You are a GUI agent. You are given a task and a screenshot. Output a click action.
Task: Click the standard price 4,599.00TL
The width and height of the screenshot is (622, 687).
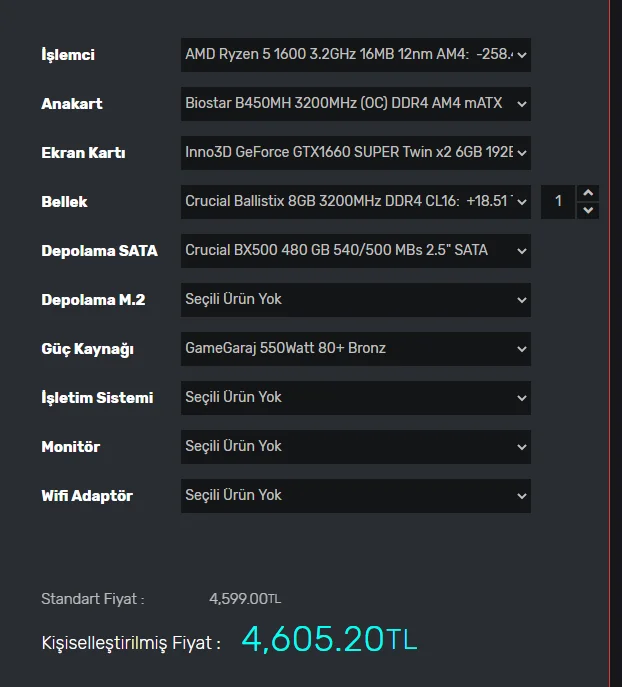[245, 599]
